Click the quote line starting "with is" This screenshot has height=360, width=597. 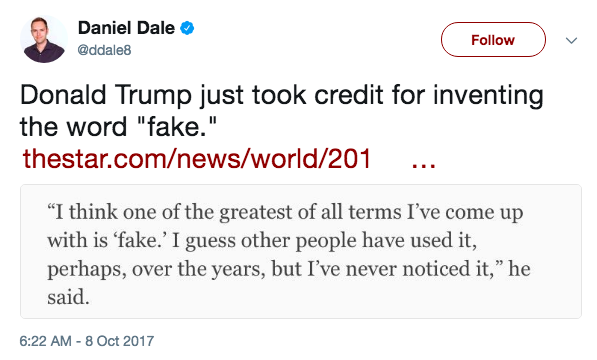262,241
